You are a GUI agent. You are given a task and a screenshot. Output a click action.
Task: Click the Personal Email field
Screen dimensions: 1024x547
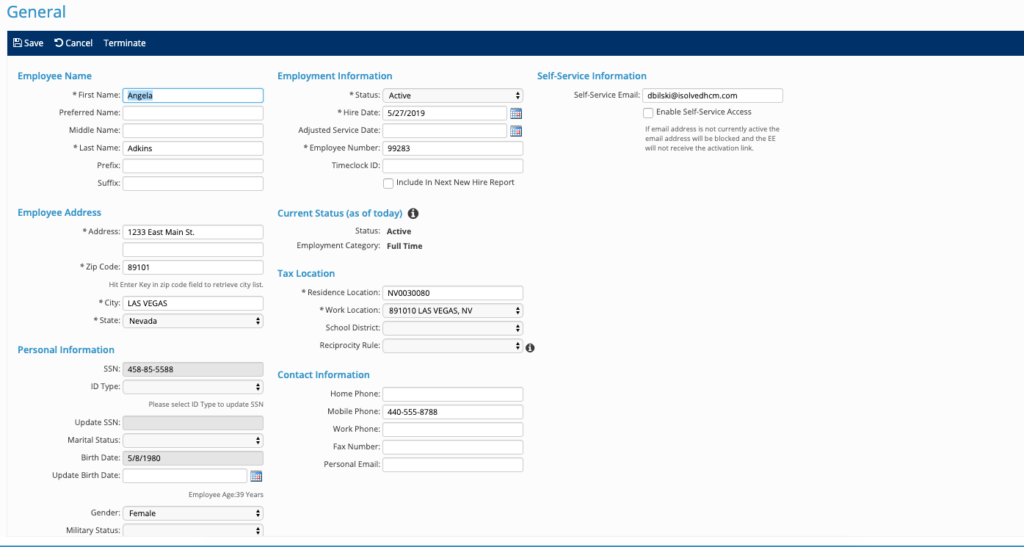point(453,465)
